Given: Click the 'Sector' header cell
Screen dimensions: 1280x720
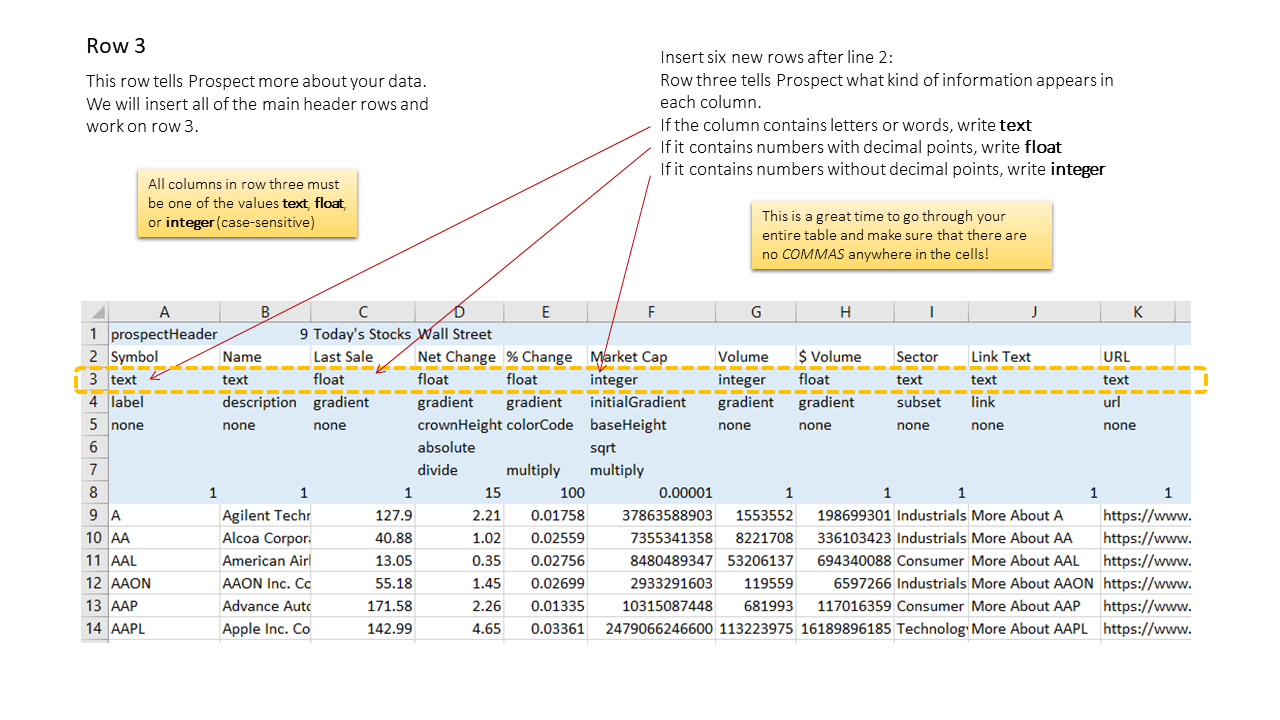Looking at the screenshot, I should [931, 357].
